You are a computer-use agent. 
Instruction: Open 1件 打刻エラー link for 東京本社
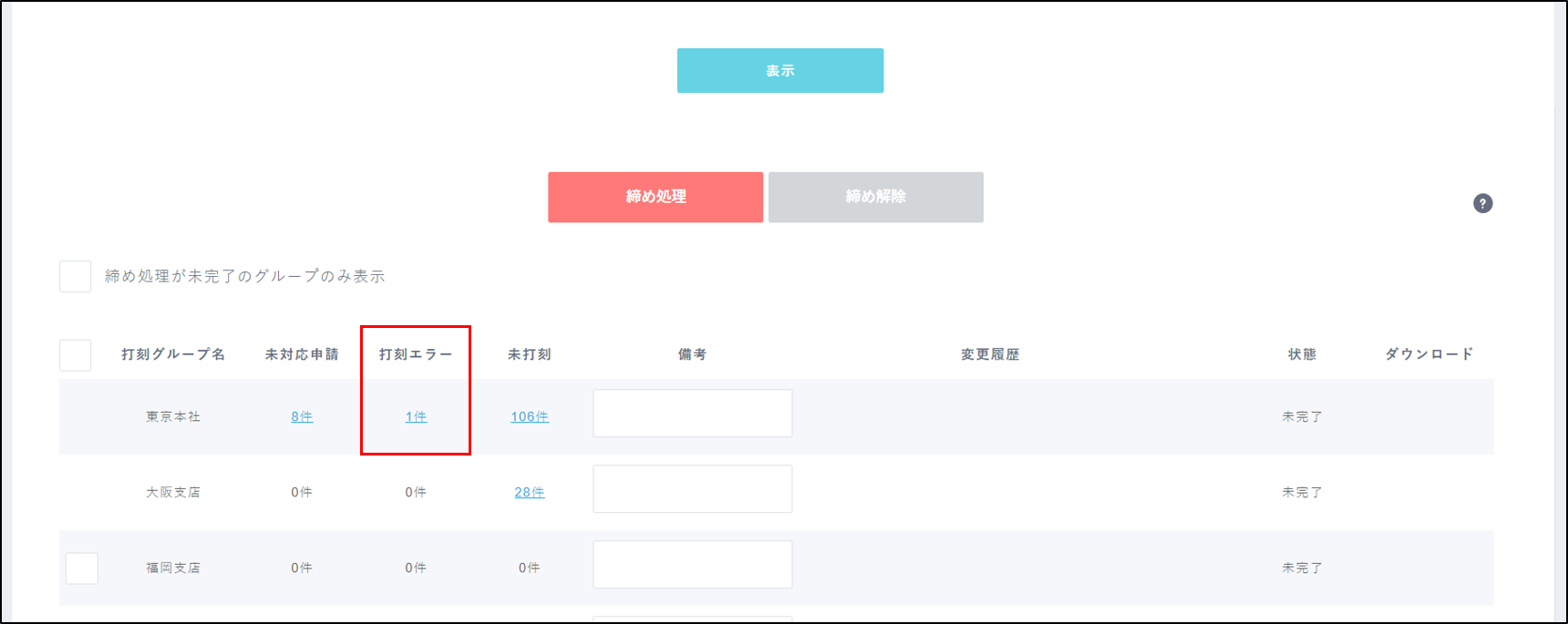[416, 416]
